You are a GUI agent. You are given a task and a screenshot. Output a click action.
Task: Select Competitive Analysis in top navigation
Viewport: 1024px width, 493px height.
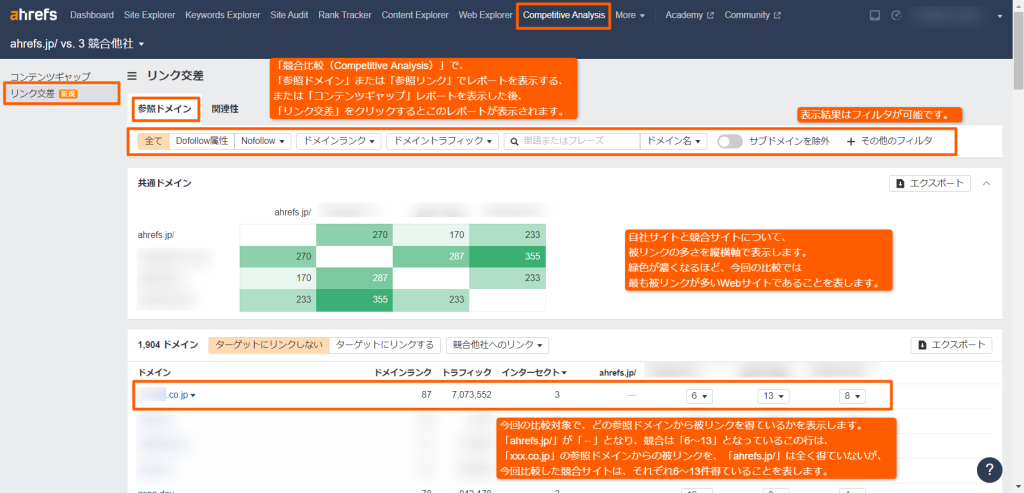564,15
